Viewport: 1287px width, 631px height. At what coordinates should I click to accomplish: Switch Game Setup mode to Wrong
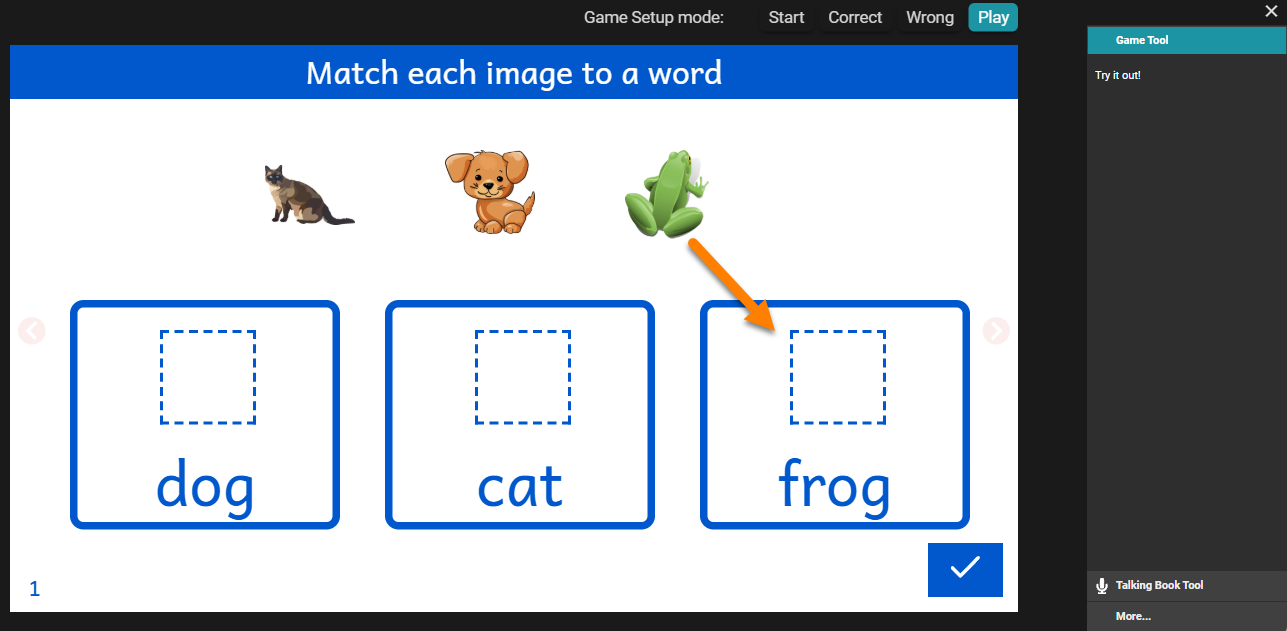click(930, 18)
